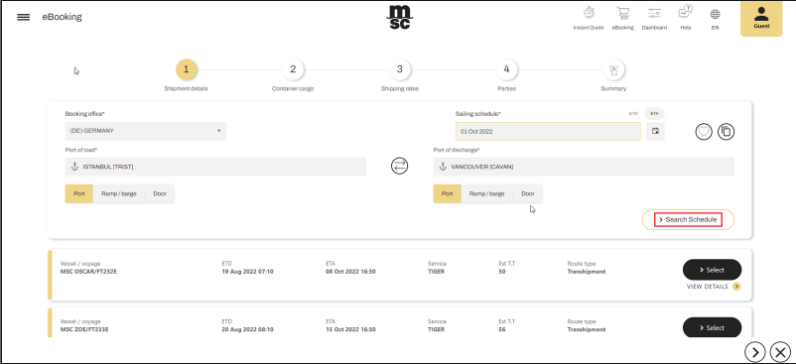Open the Help icon
Viewport: 796px width, 364px height.
[685, 18]
